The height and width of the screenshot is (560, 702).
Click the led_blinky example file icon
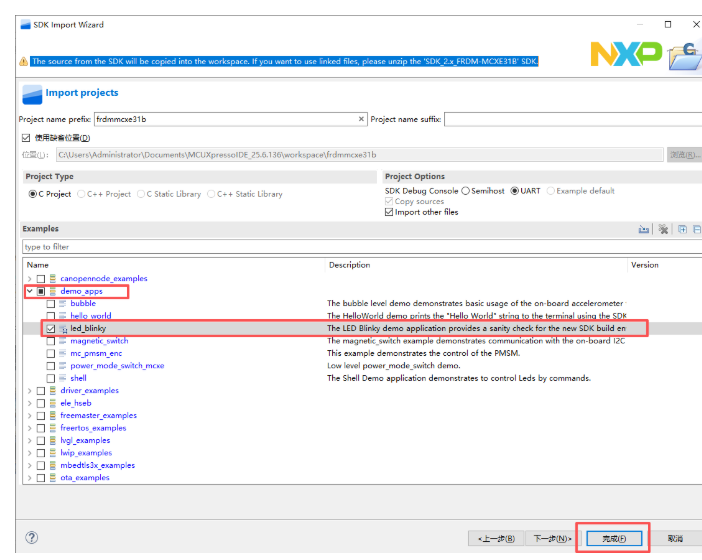pyautogui.click(x=63, y=329)
